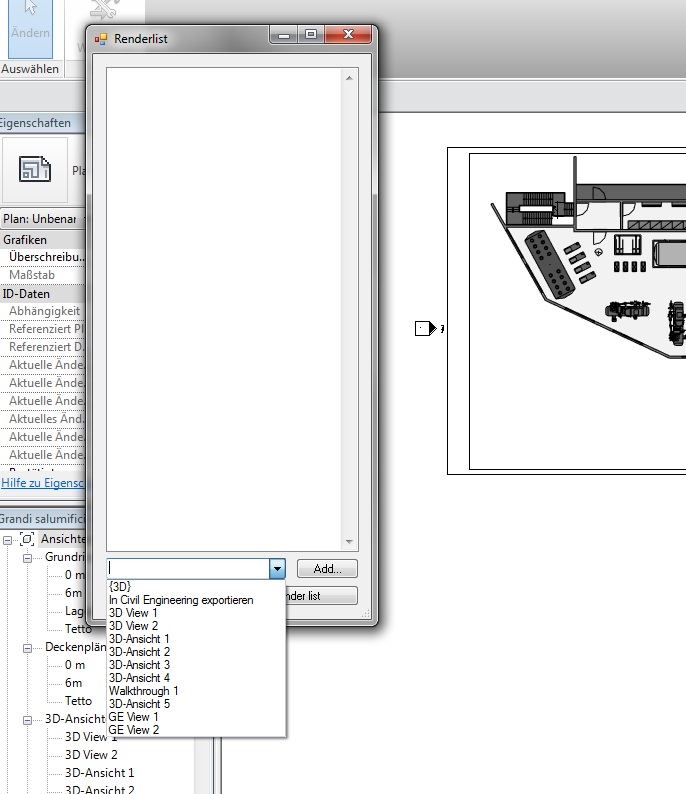Click the Plan sheet type icon in properties
The height and width of the screenshot is (794, 686).
tap(35, 169)
